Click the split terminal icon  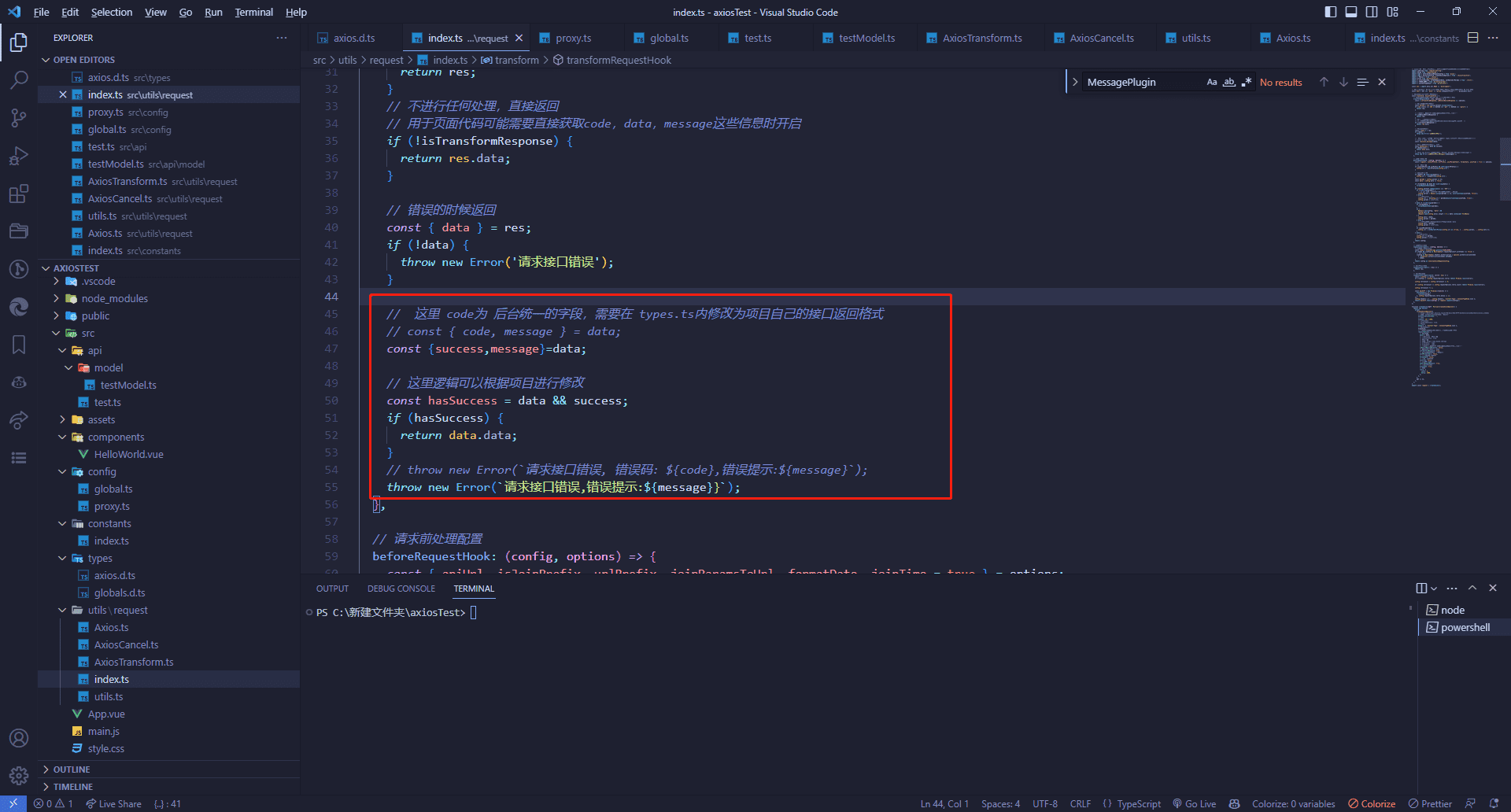pos(1420,589)
